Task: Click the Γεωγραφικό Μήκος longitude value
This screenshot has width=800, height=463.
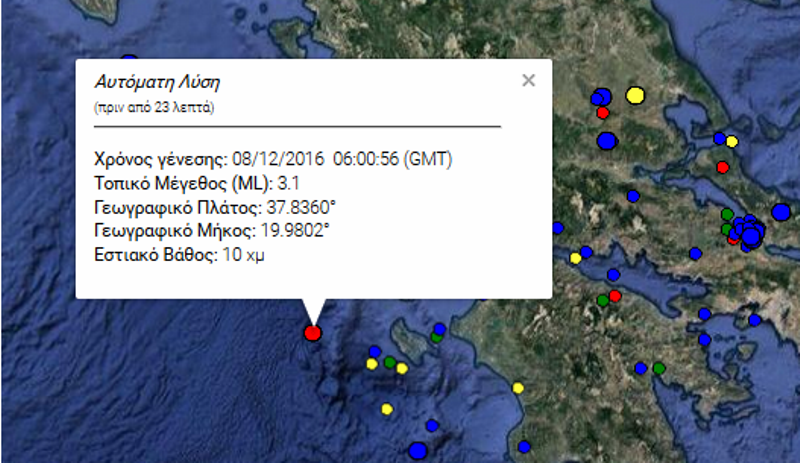Action: (295, 232)
